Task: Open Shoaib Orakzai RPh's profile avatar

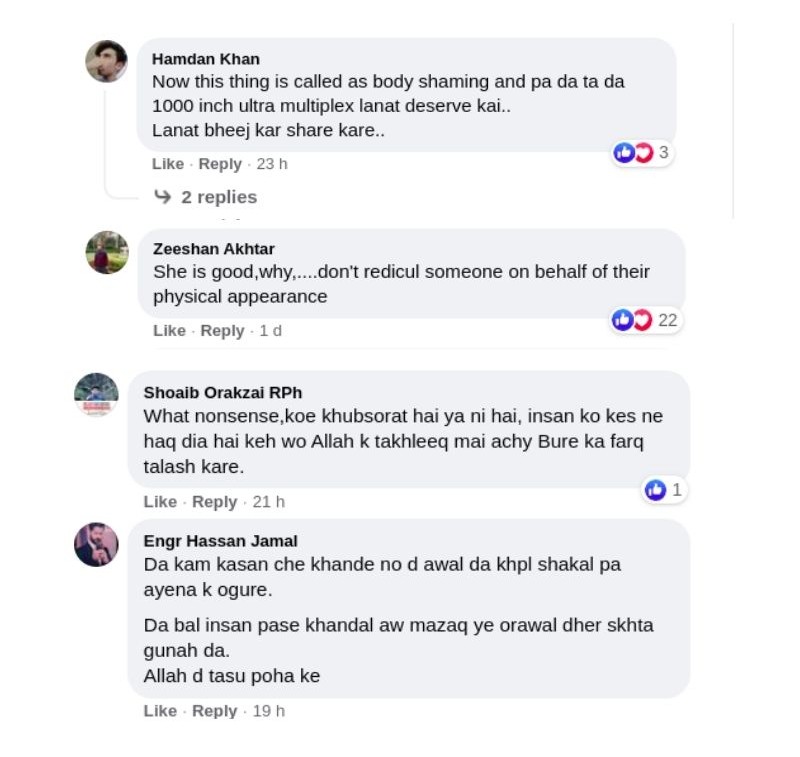Action: coord(97,395)
